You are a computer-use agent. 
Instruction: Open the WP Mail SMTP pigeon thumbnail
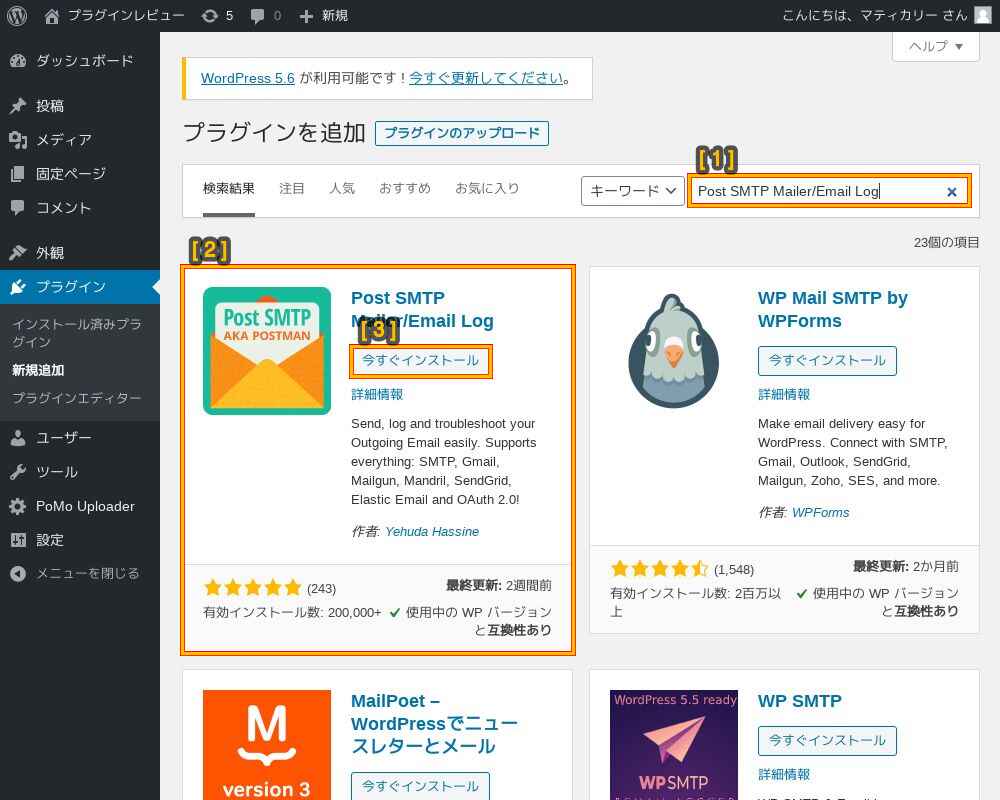click(x=673, y=351)
